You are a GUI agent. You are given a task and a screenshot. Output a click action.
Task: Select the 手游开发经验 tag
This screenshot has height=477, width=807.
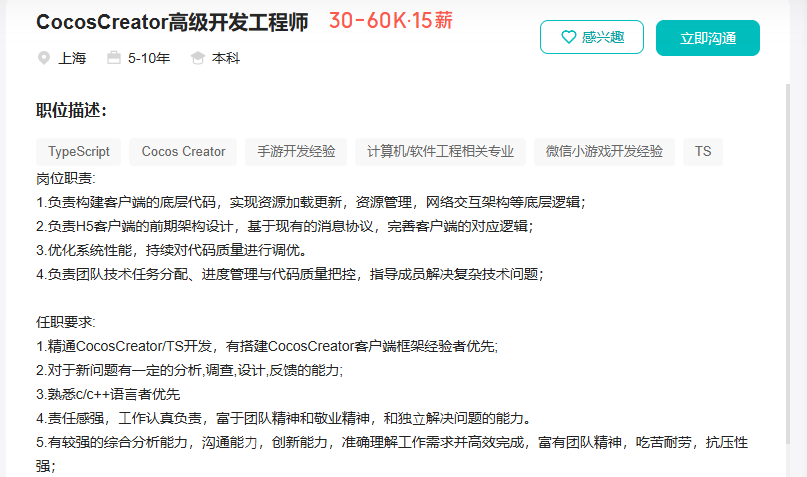296,152
